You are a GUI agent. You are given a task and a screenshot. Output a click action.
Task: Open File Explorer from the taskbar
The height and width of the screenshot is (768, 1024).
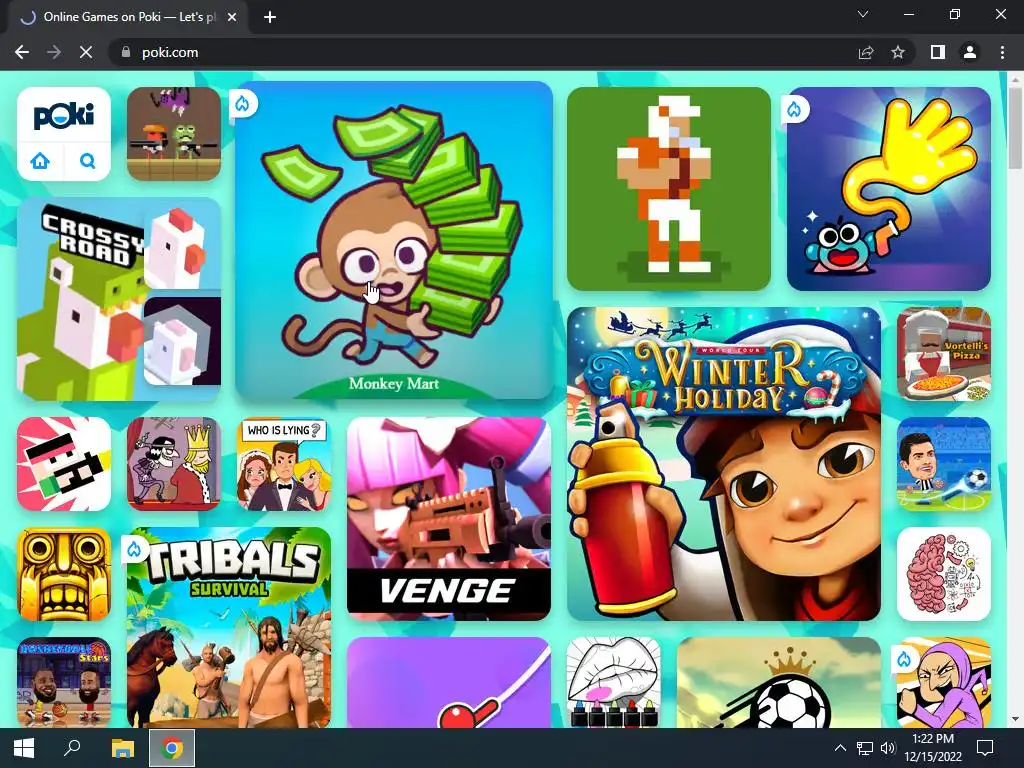pyautogui.click(x=123, y=748)
